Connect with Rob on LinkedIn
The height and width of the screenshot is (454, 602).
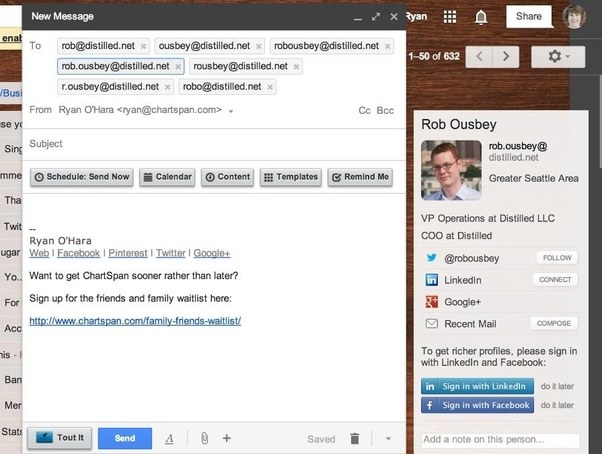555,280
